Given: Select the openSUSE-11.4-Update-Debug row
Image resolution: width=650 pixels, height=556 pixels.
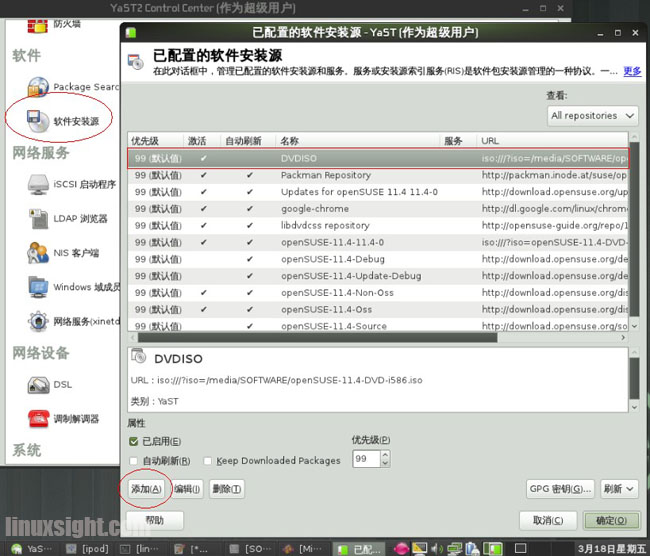Looking at the screenshot, I should 378,276.
